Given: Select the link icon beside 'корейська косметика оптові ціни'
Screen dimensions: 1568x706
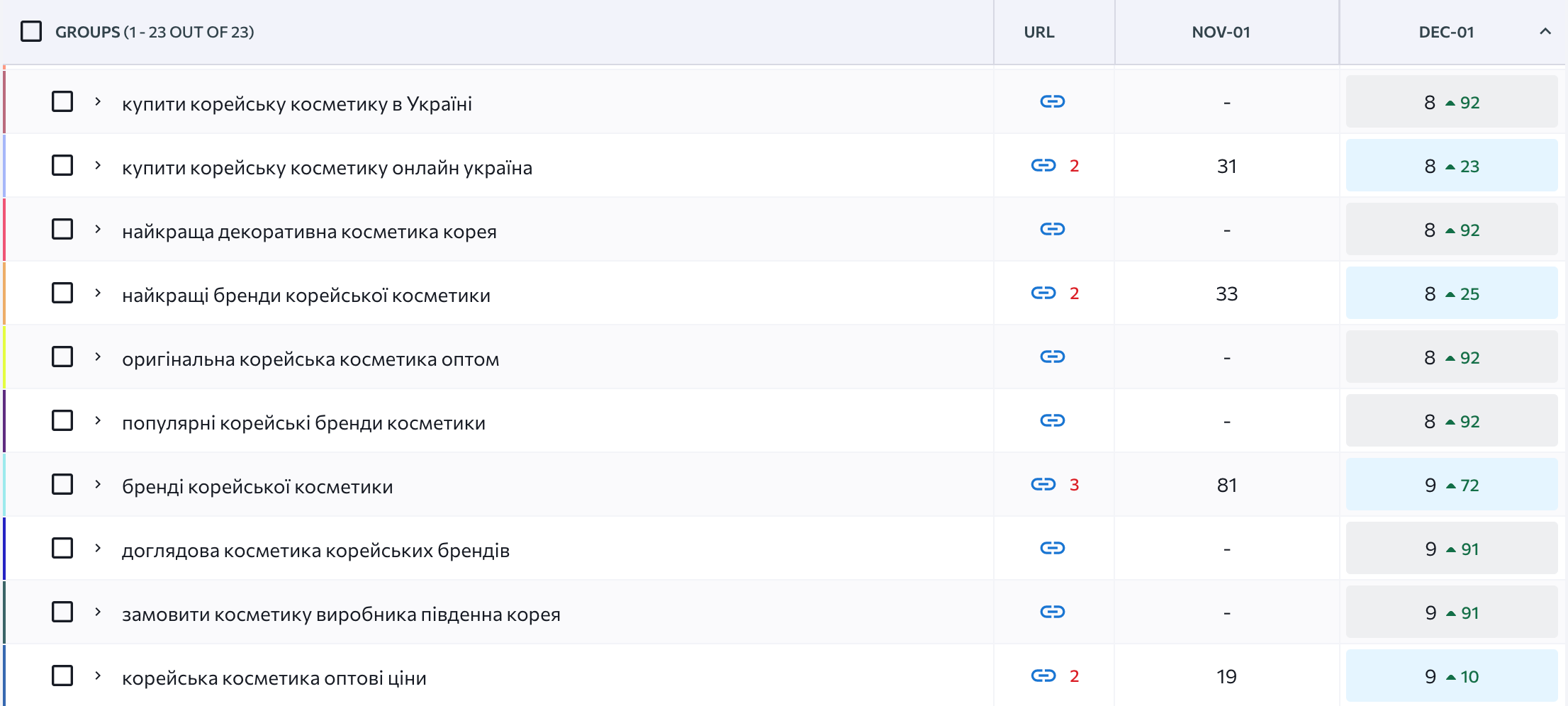Looking at the screenshot, I should [1043, 676].
